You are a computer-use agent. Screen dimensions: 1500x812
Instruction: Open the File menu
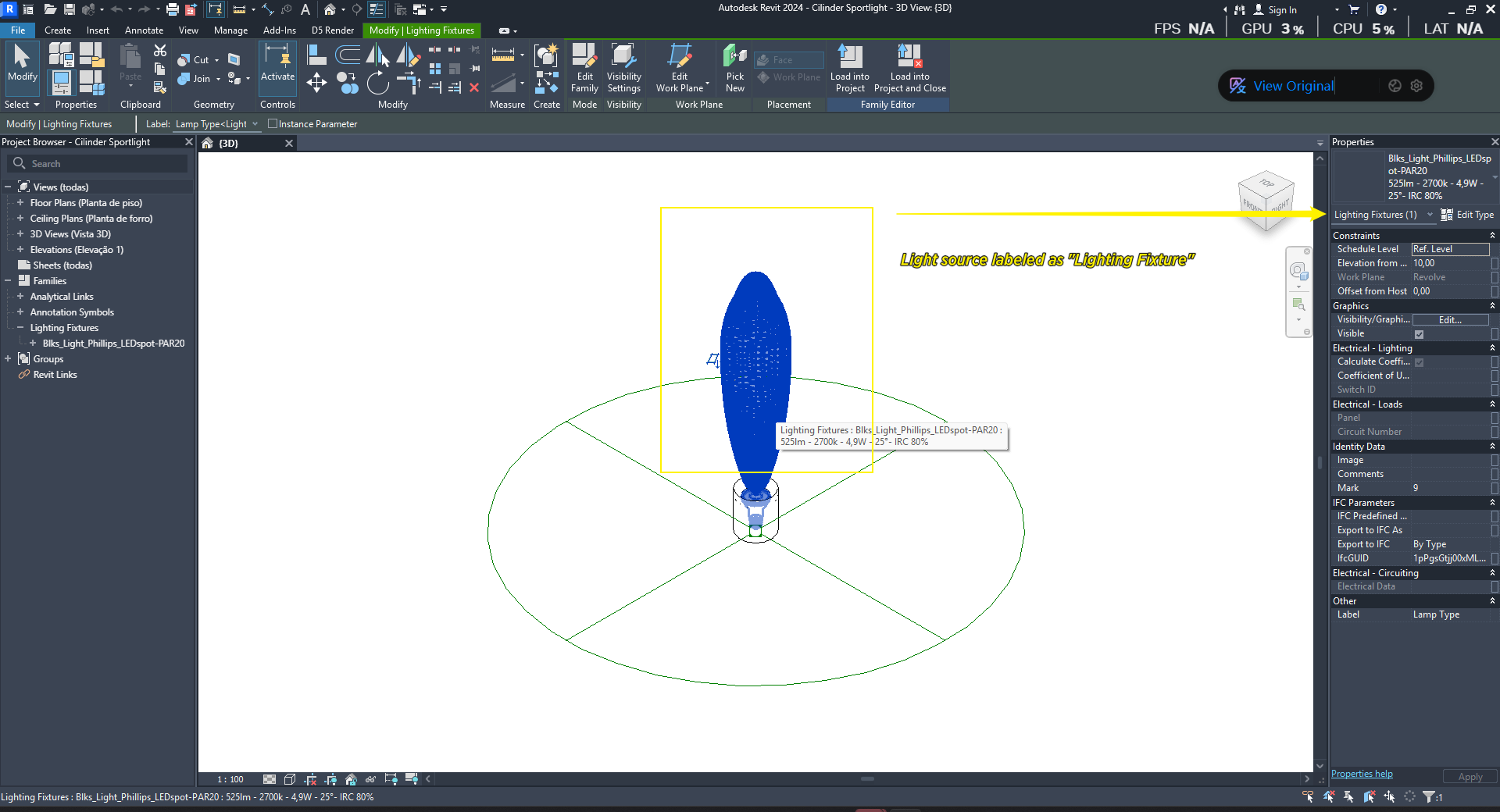tap(17, 30)
